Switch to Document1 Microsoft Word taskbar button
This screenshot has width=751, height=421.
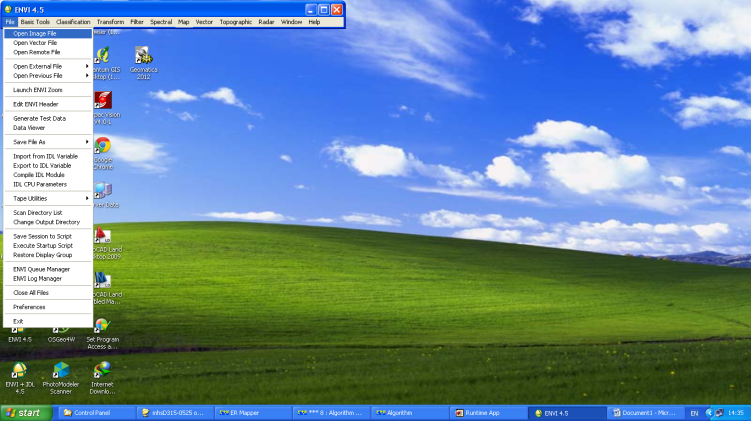click(x=646, y=413)
